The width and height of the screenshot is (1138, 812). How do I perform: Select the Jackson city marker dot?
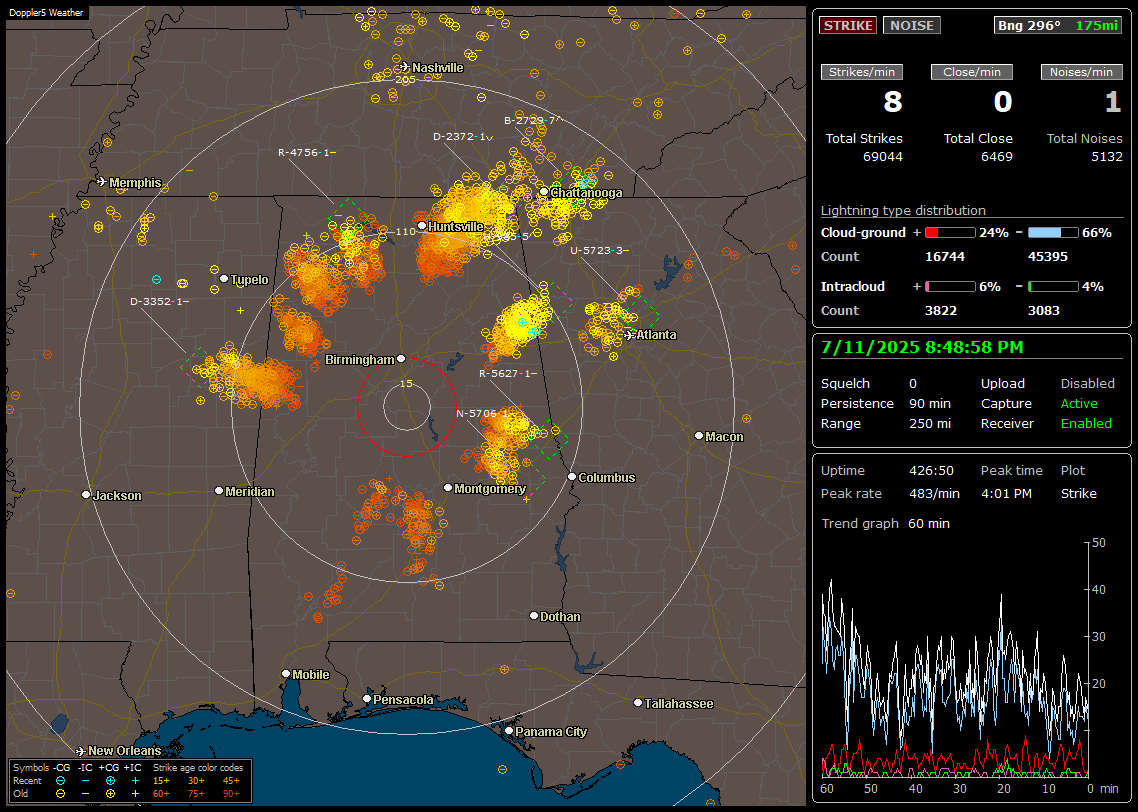pyautogui.click(x=86, y=494)
